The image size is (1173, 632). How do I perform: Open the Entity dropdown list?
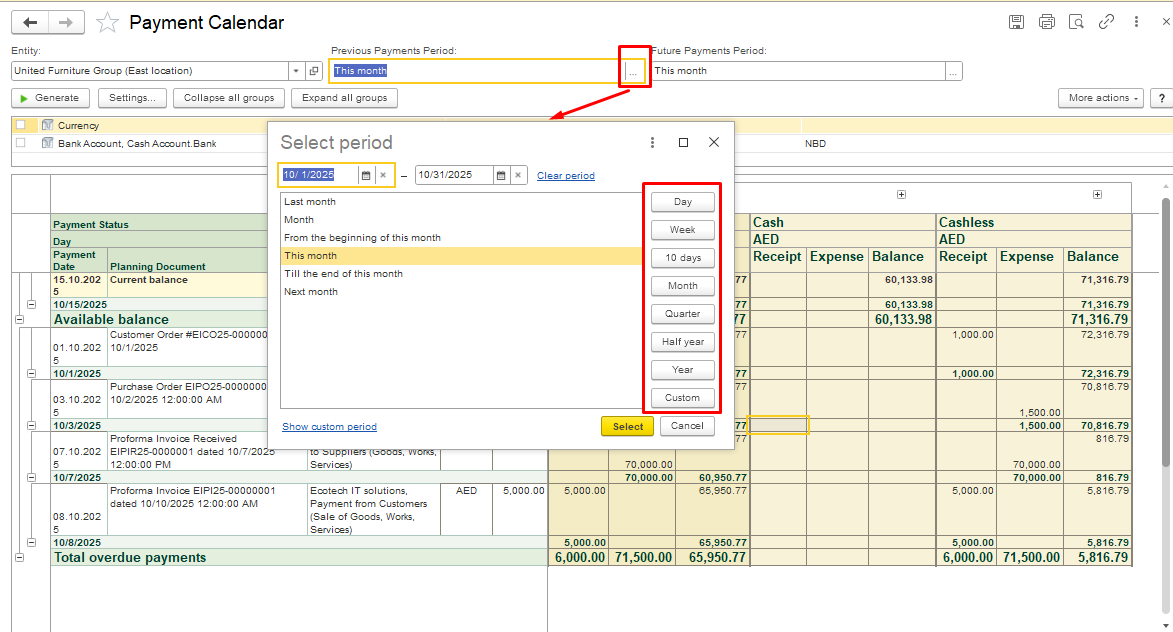296,71
